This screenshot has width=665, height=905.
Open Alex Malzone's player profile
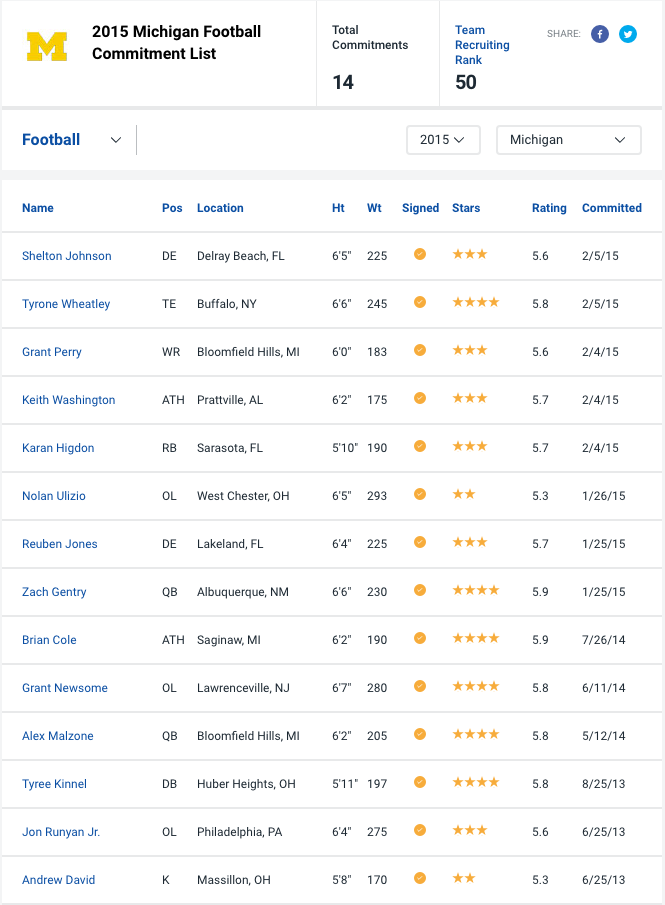point(58,736)
